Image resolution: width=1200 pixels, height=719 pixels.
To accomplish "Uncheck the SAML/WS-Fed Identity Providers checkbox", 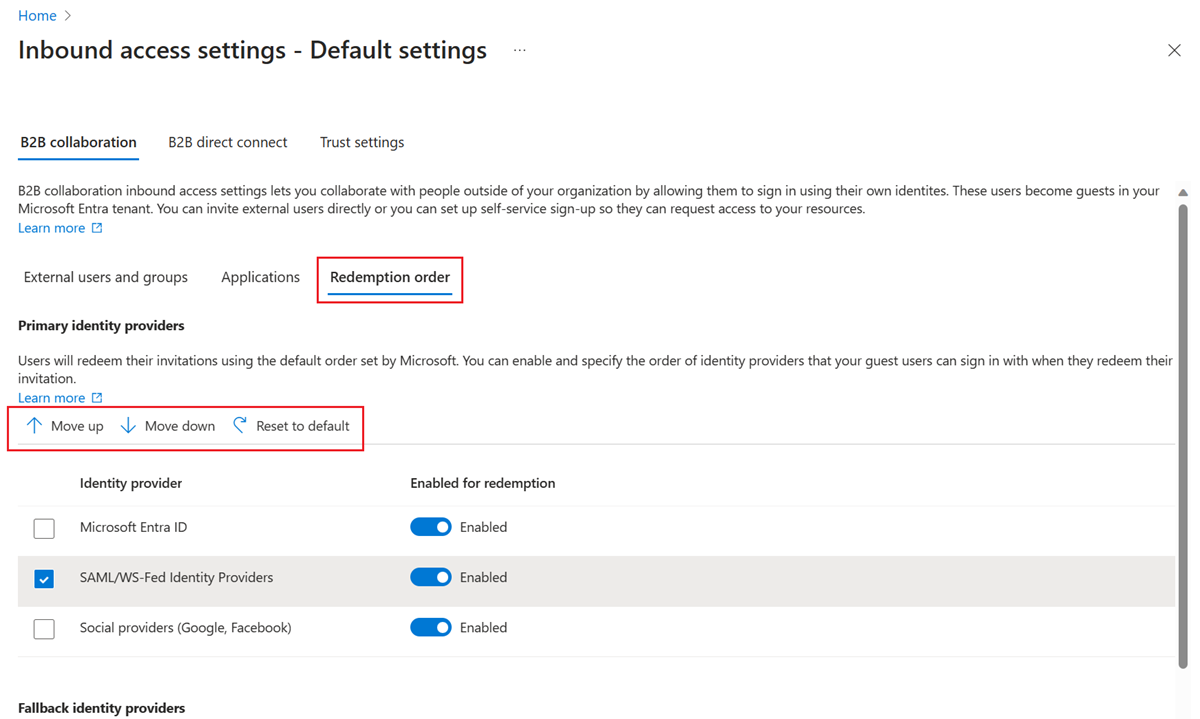I will pos(44,578).
